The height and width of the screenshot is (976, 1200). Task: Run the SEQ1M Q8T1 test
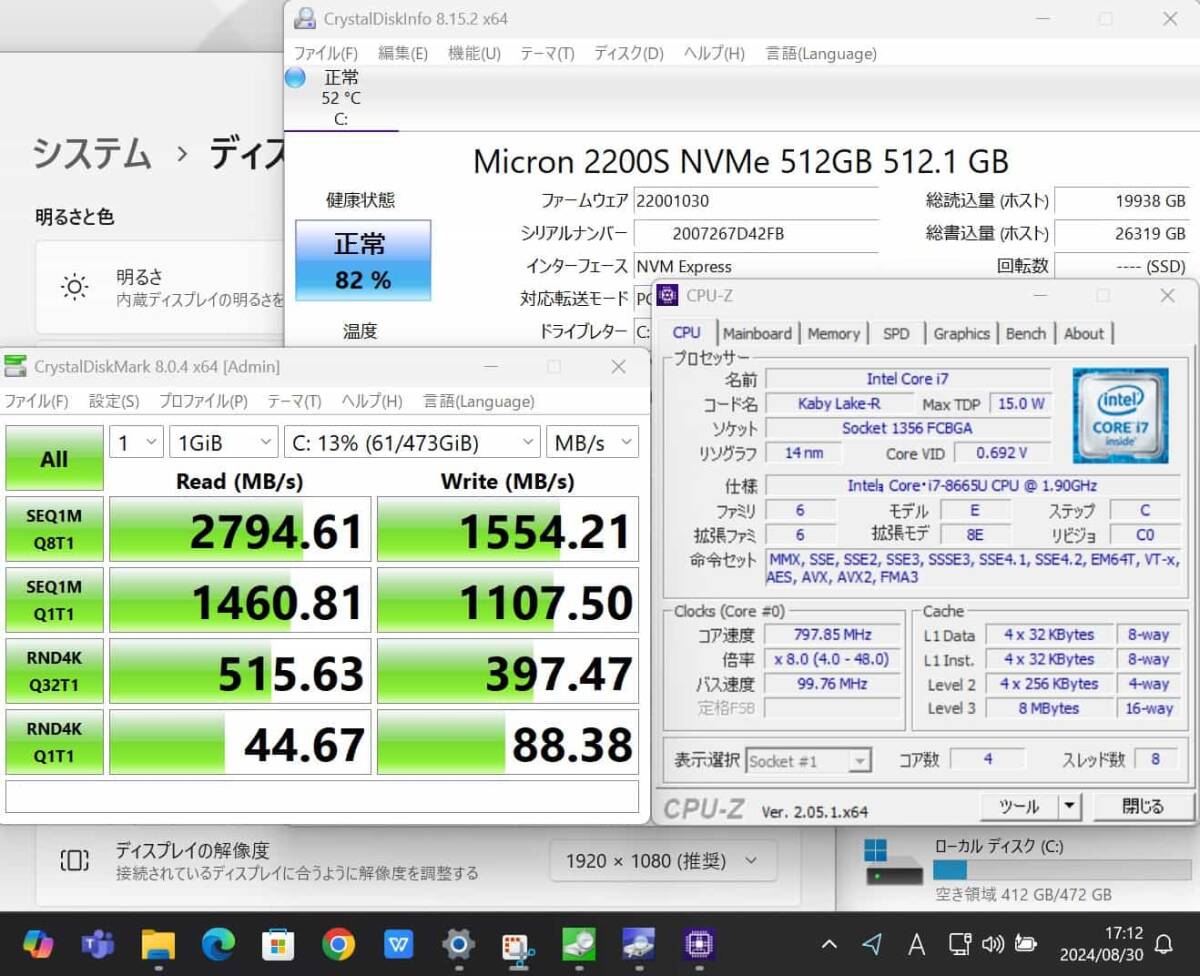(54, 529)
